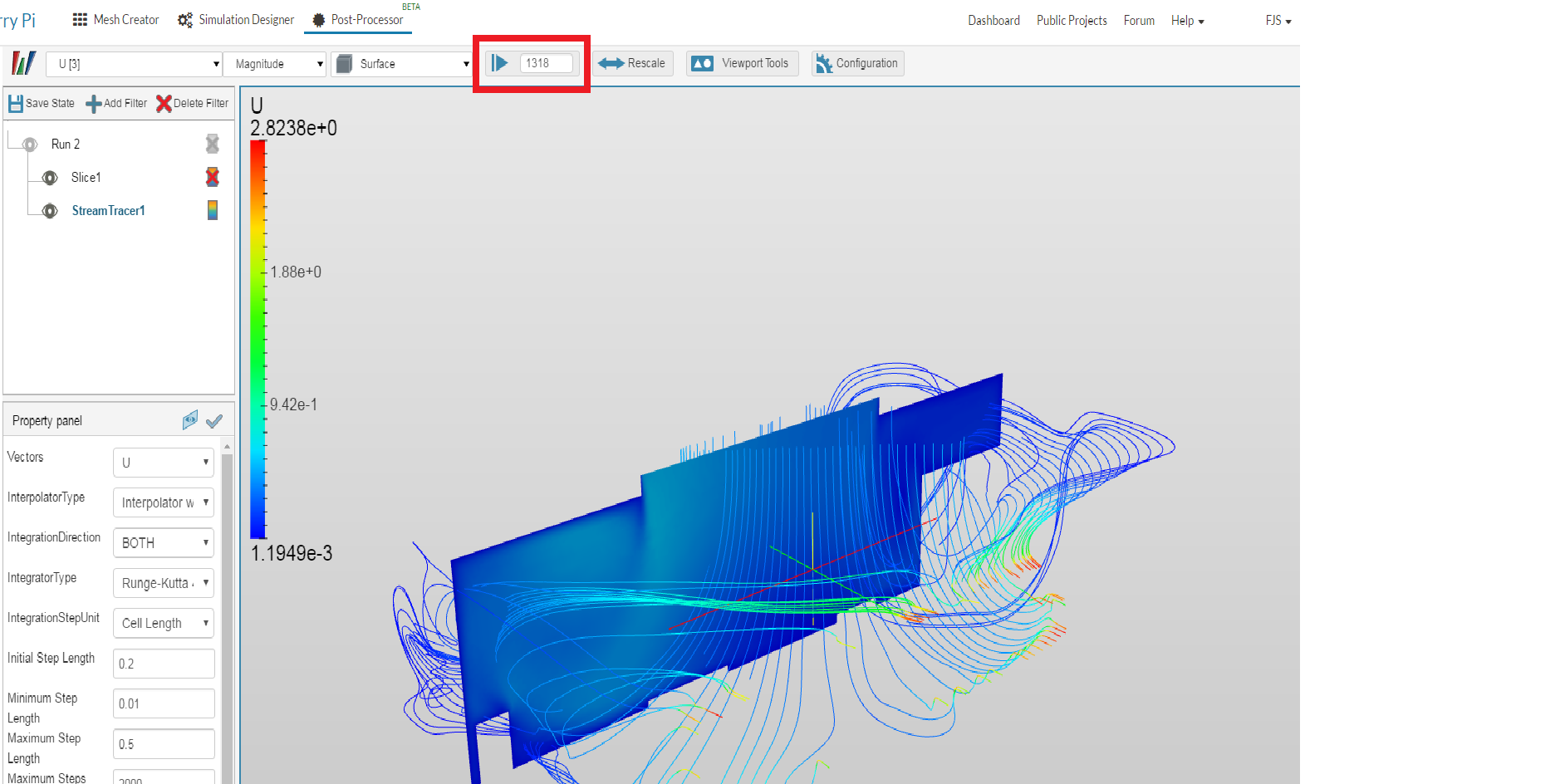Click the Save State floppy icon
Image resolution: width=1565 pixels, height=784 pixels.
(x=16, y=103)
